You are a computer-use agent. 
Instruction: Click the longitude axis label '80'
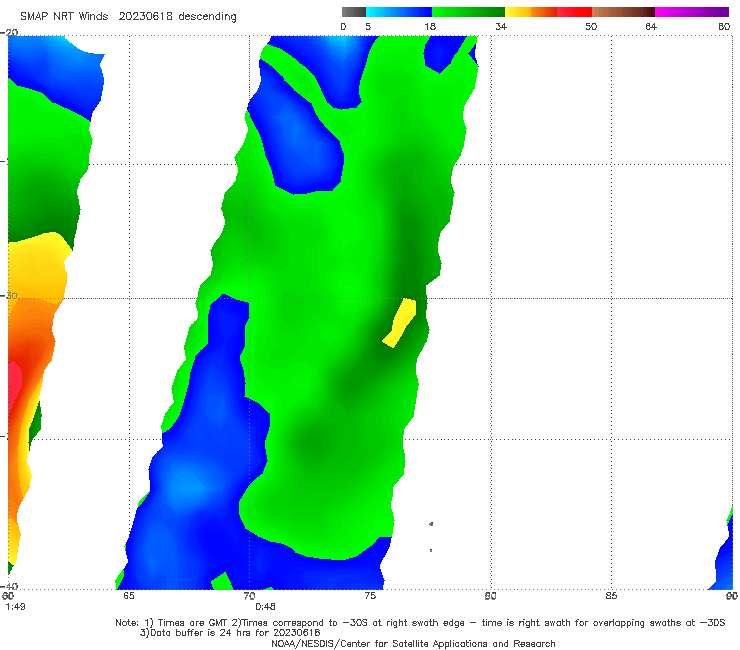tap(490, 596)
